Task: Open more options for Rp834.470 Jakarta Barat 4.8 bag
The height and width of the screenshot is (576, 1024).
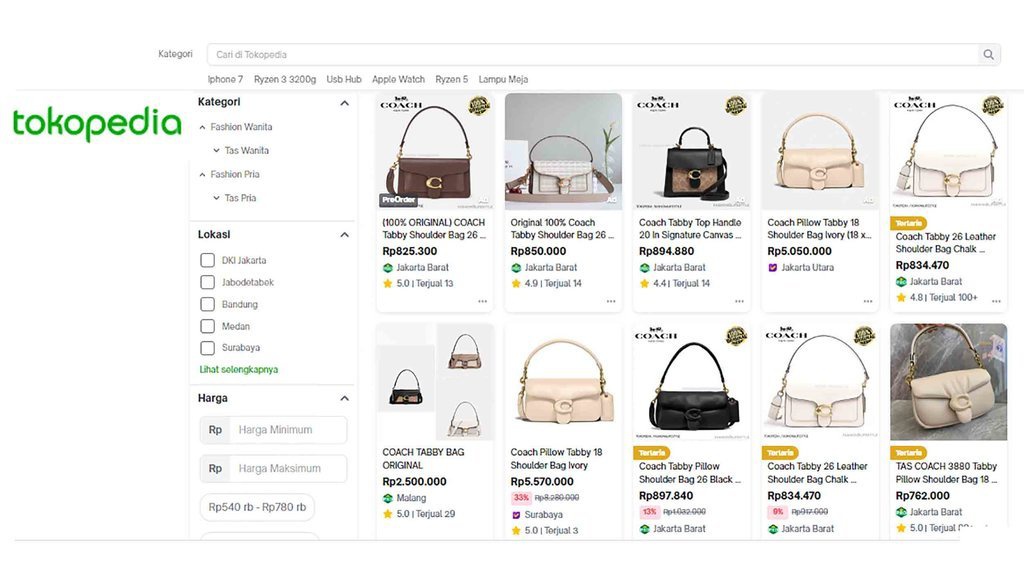Action: (x=996, y=301)
